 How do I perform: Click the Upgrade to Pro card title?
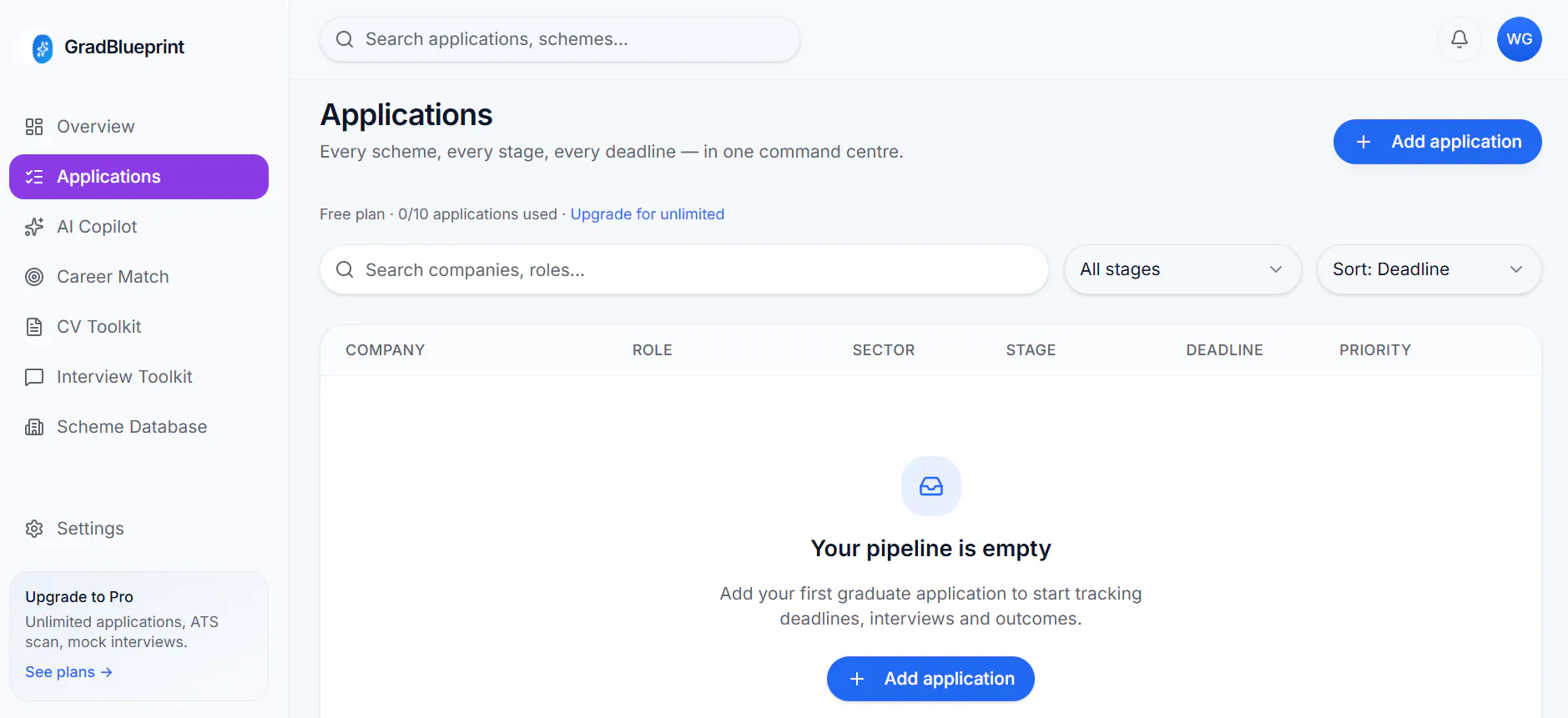79,597
